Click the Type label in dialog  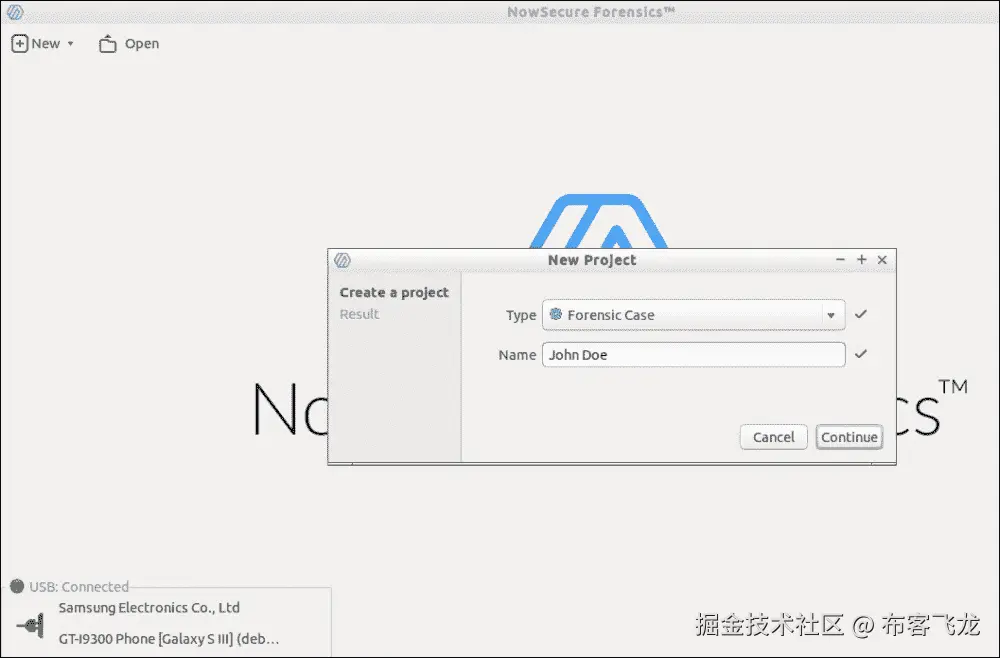click(x=521, y=315)
